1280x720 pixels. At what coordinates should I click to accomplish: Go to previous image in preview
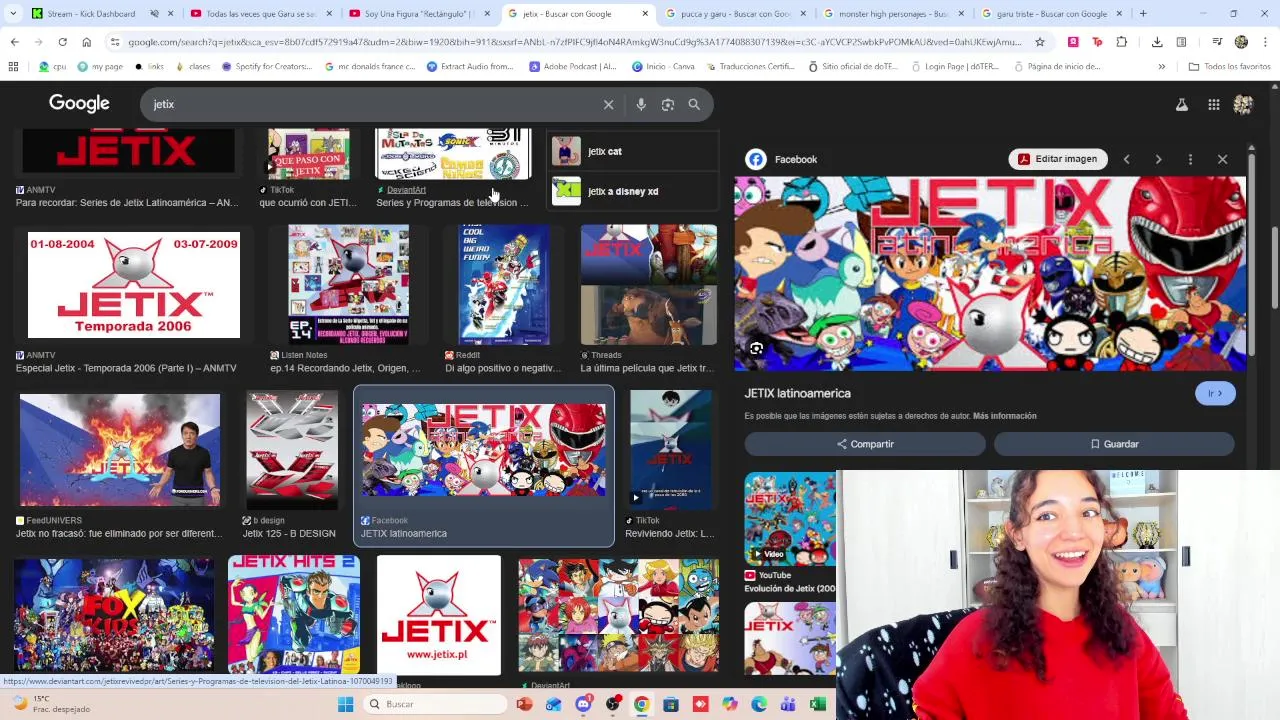coord(1126,159)
